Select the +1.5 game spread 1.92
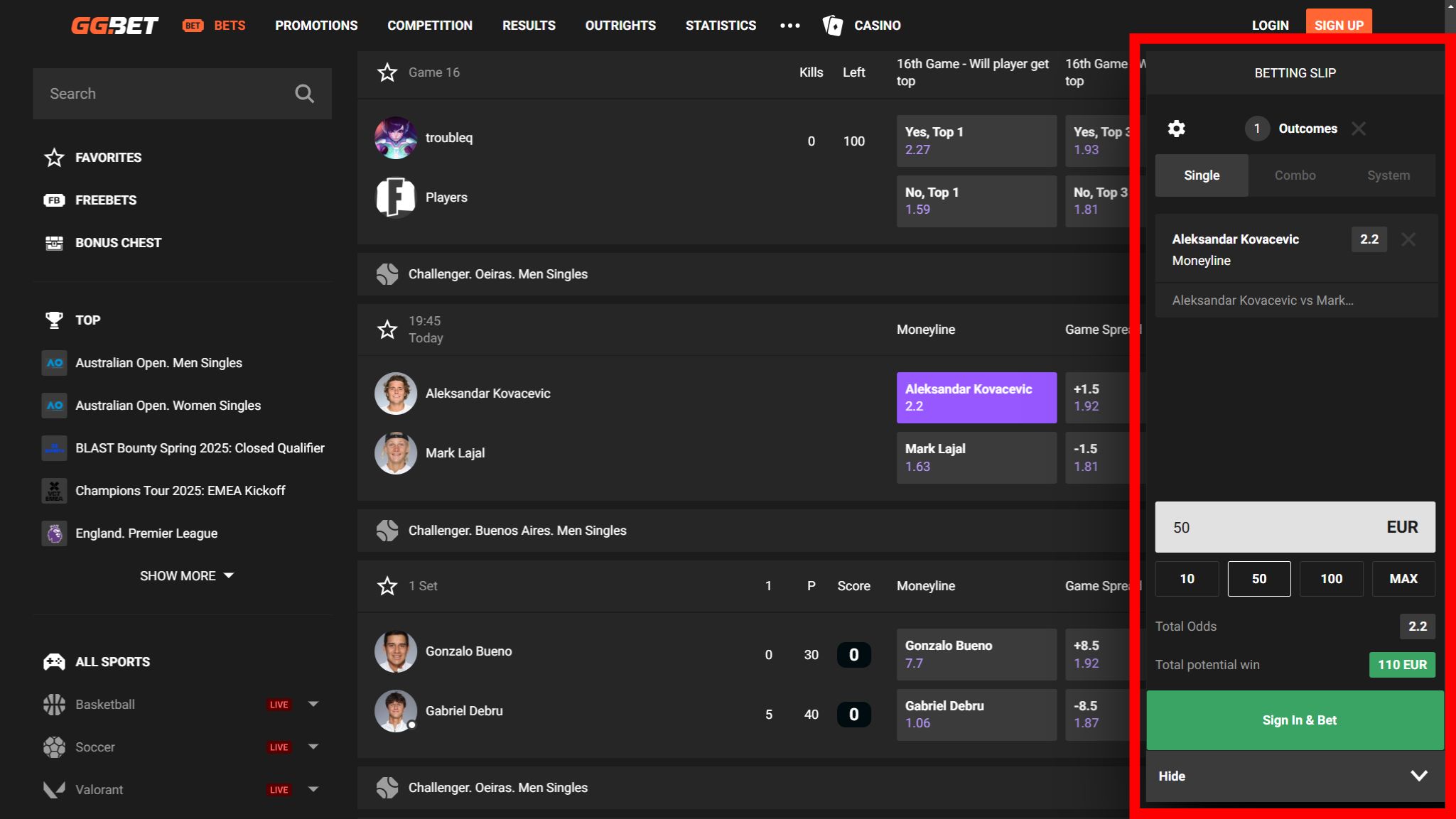Image resolution: width=1456 pixels, height=819 pixels. [1098, 398]
